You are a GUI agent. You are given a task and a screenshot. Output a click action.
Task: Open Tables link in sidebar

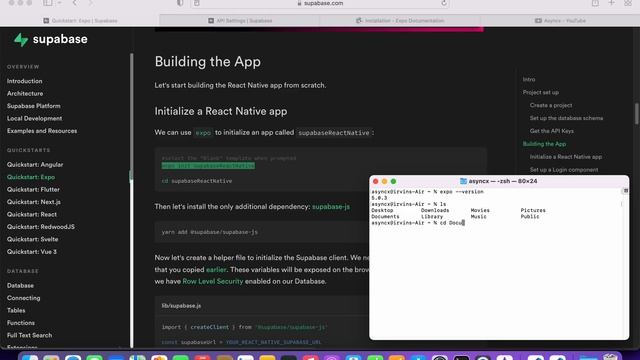click(16, 311)
